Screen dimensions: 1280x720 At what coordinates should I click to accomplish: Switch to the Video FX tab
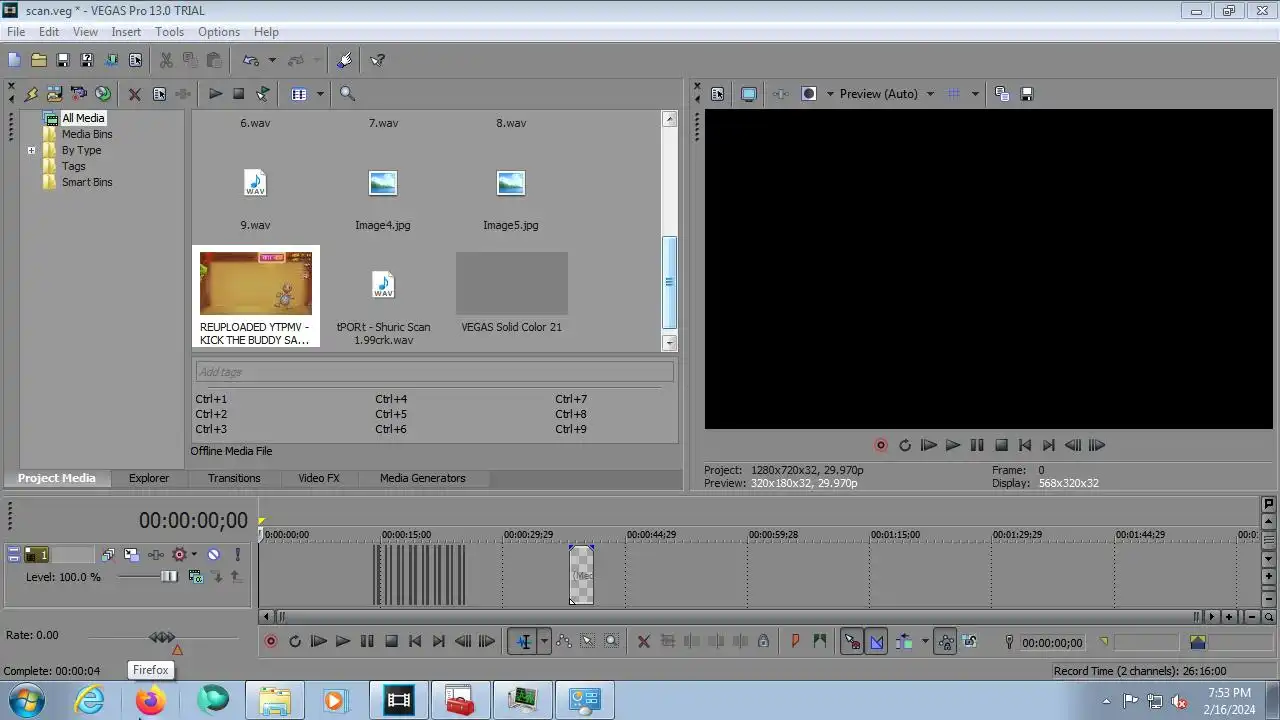319,478
